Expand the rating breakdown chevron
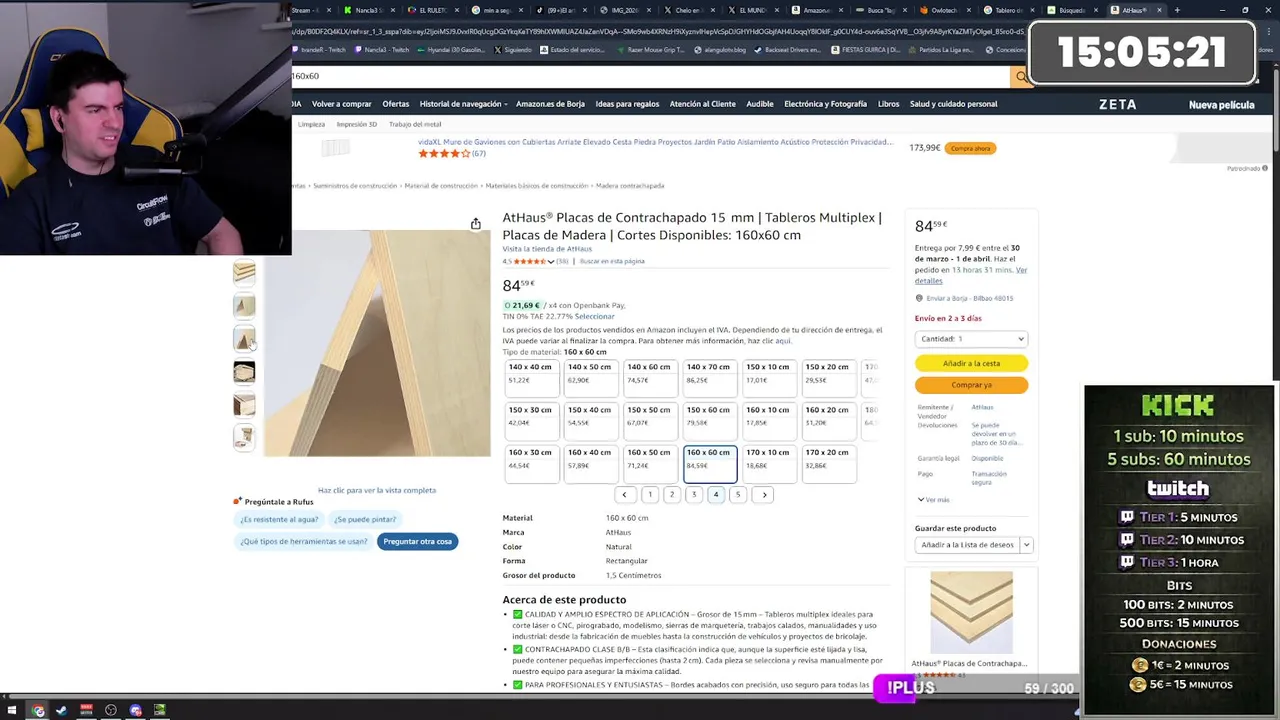 click(x=550, y=261)
